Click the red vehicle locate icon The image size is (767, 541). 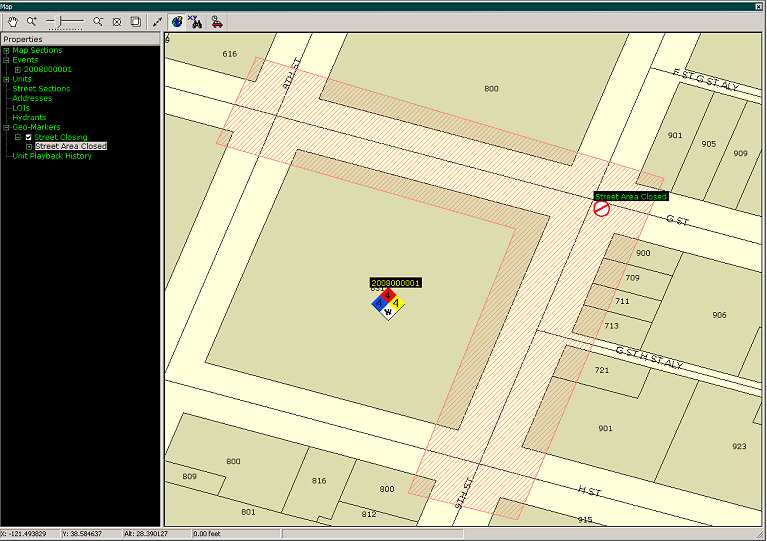pos(216,21)
